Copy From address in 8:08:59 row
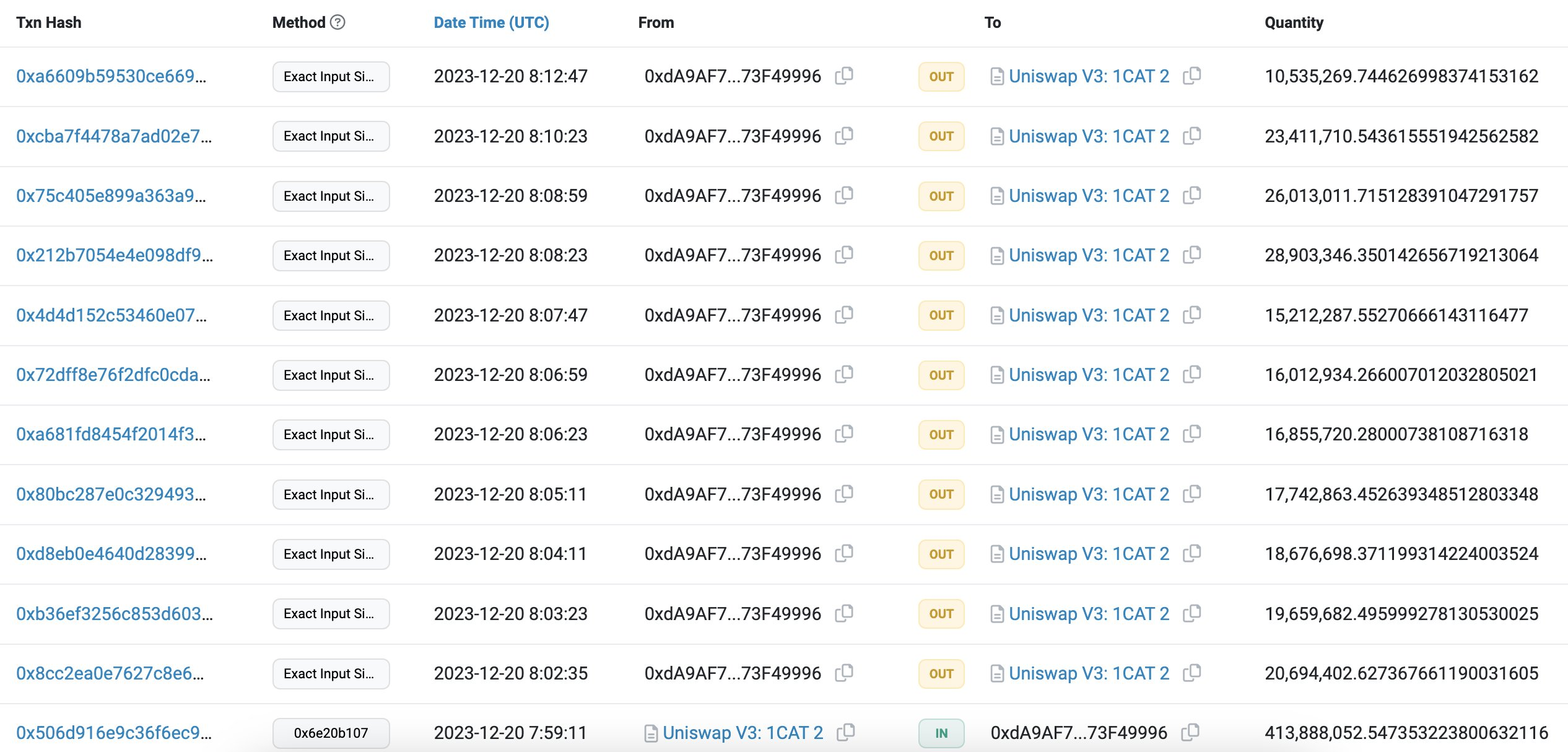This screenshot has width=1568, height=752. [x=844, y=195]
